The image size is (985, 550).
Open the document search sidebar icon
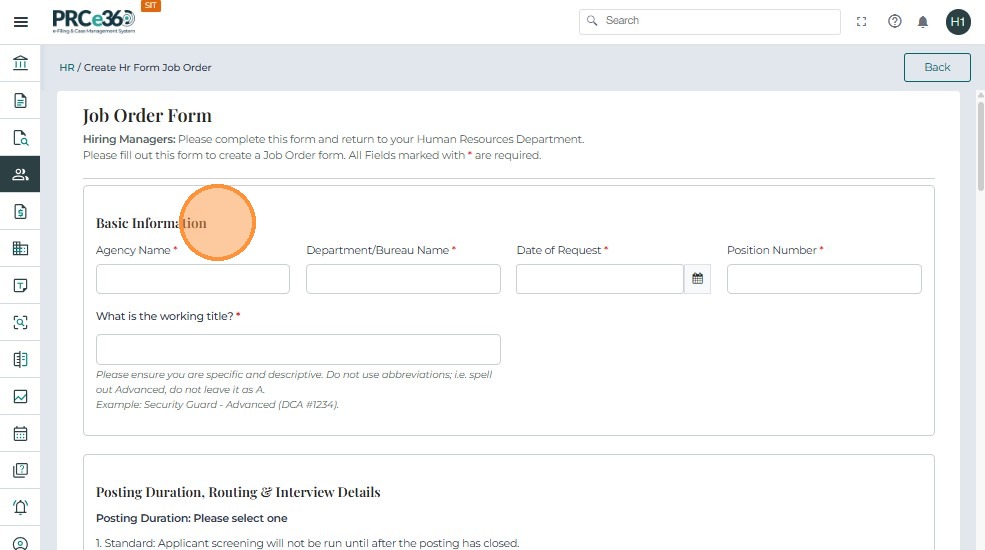pos(20,138)
